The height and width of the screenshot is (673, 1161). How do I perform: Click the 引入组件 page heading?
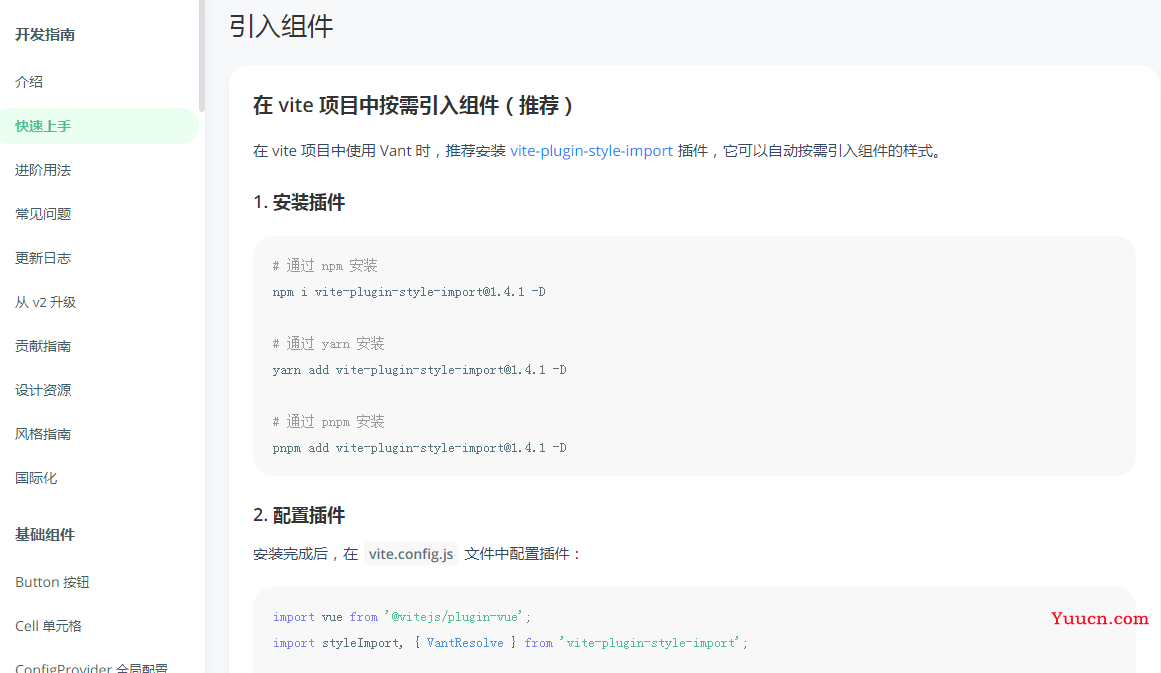[x=281, y=27]
